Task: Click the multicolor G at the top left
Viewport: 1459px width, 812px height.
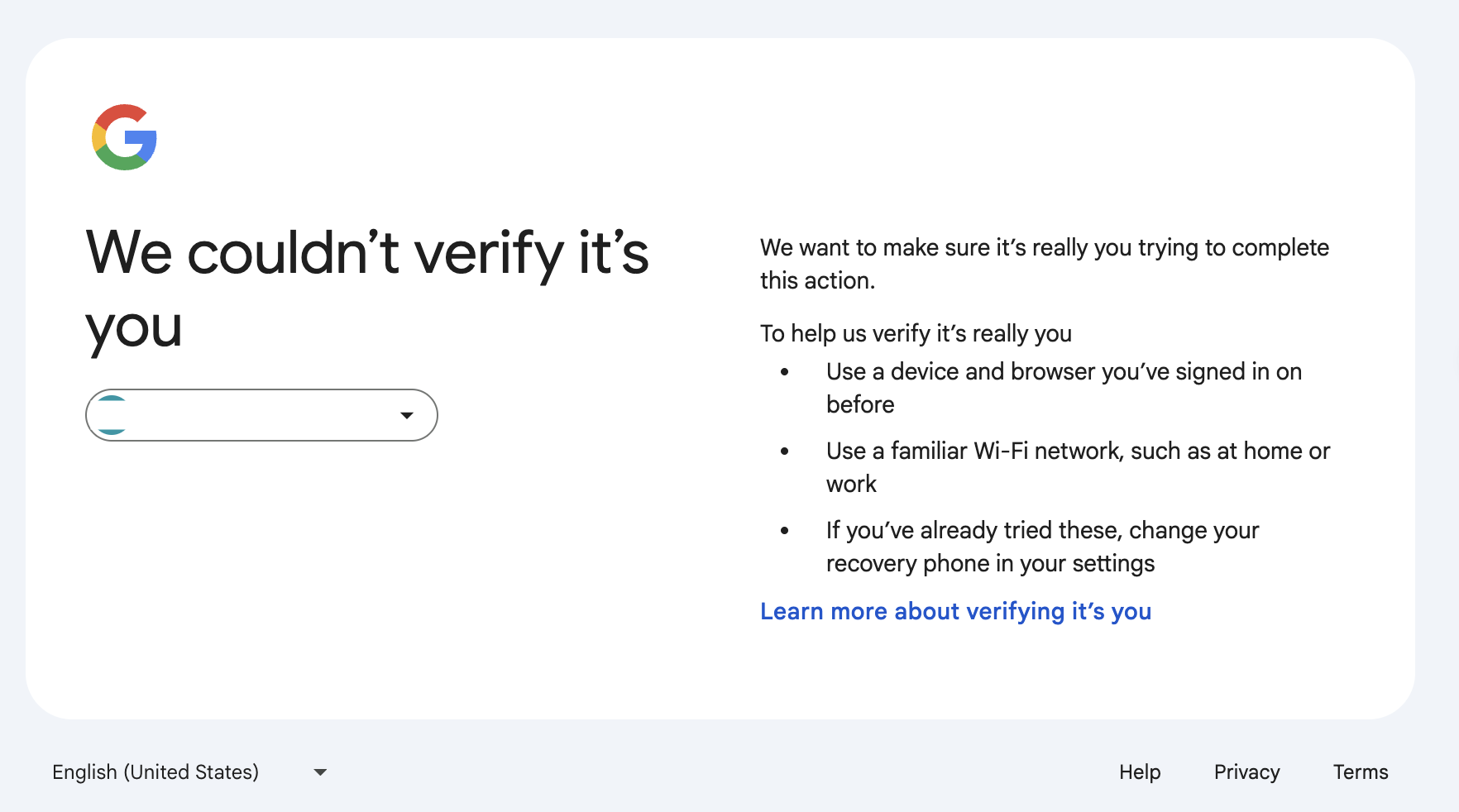Action: click(x=123, y=138)
